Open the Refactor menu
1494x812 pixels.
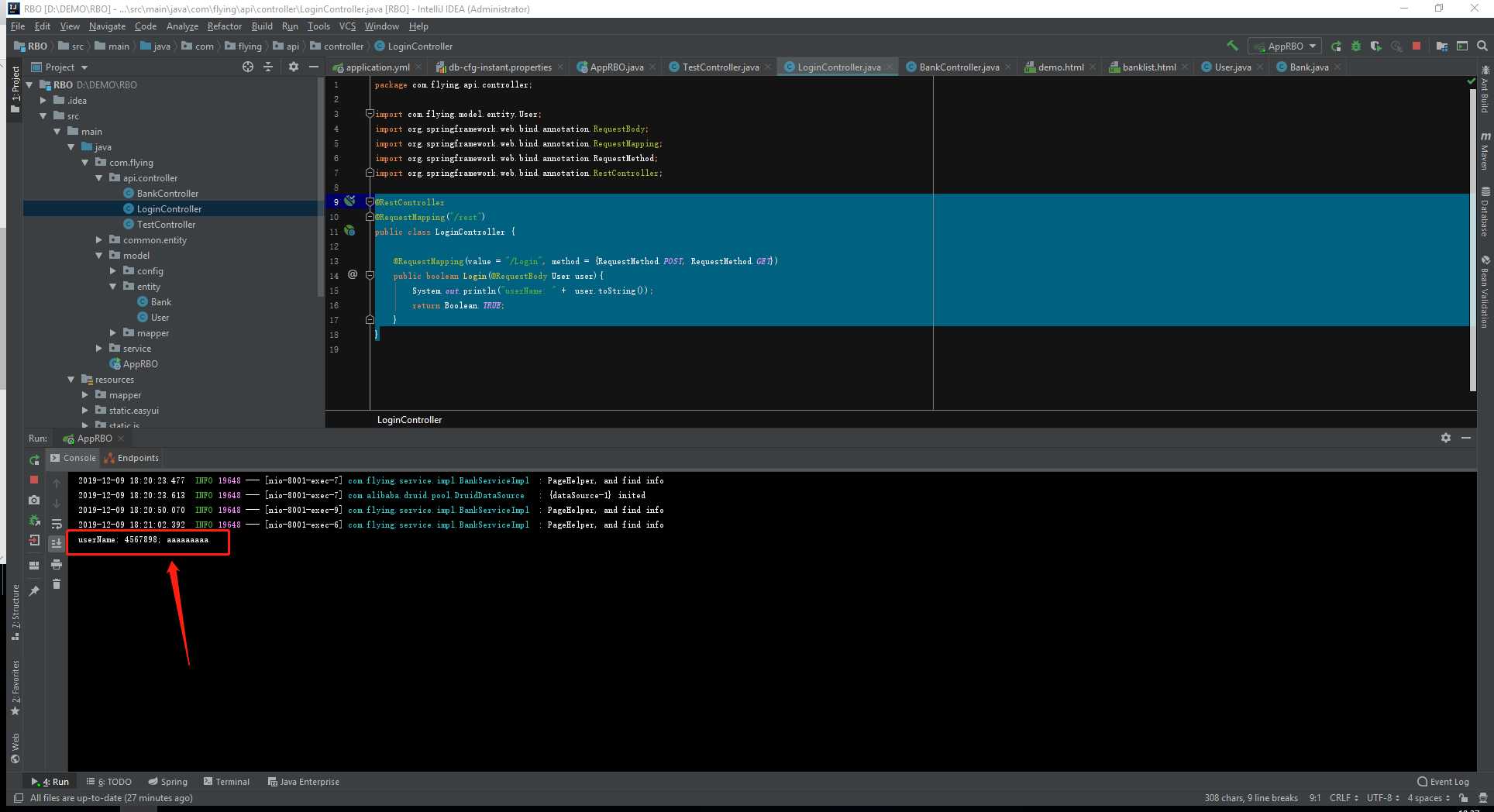pyautogui.click(x=224, y=26)
